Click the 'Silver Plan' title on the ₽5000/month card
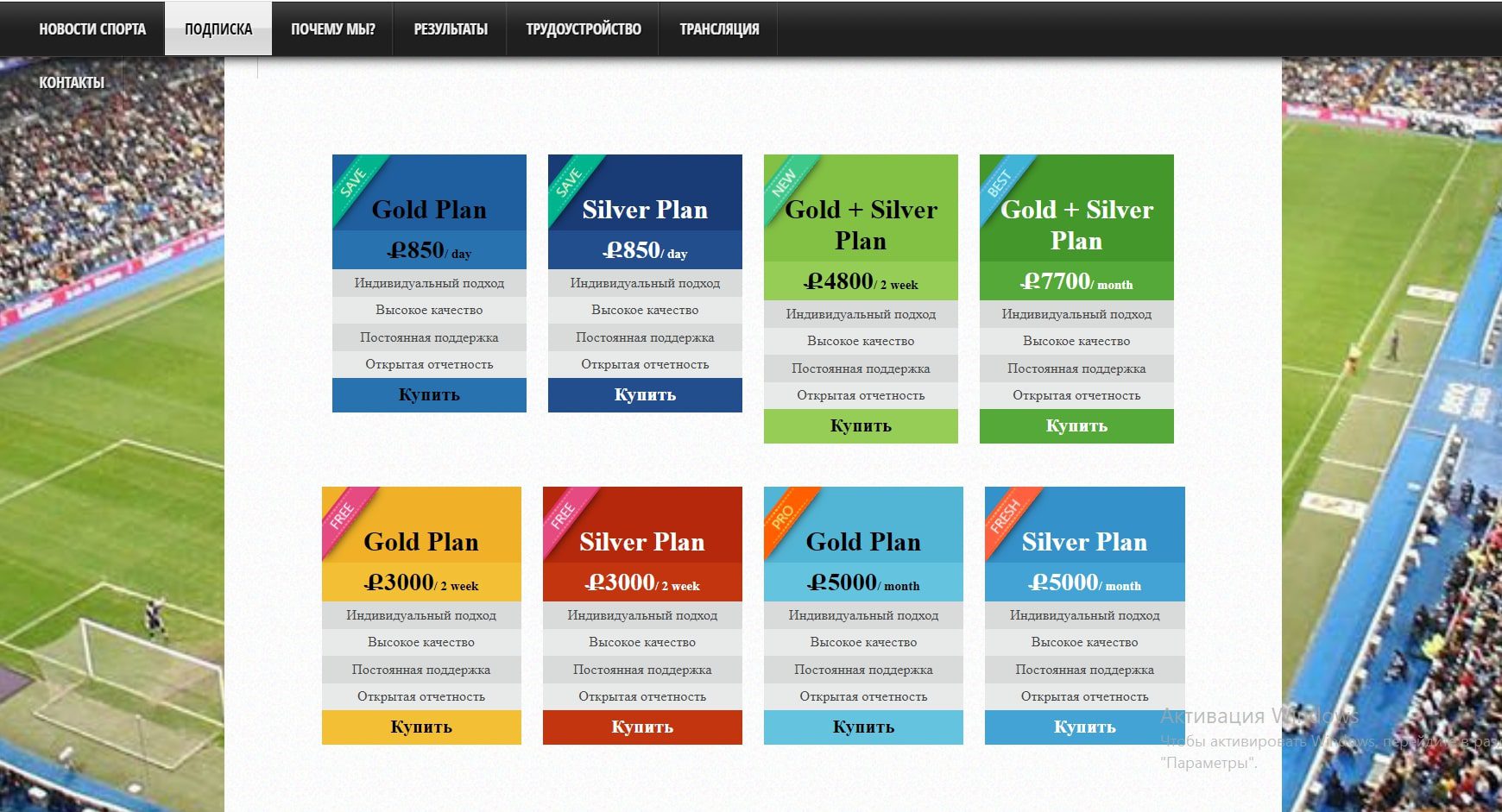The height and width of the screenshot is (812, 1502). 1084,542
